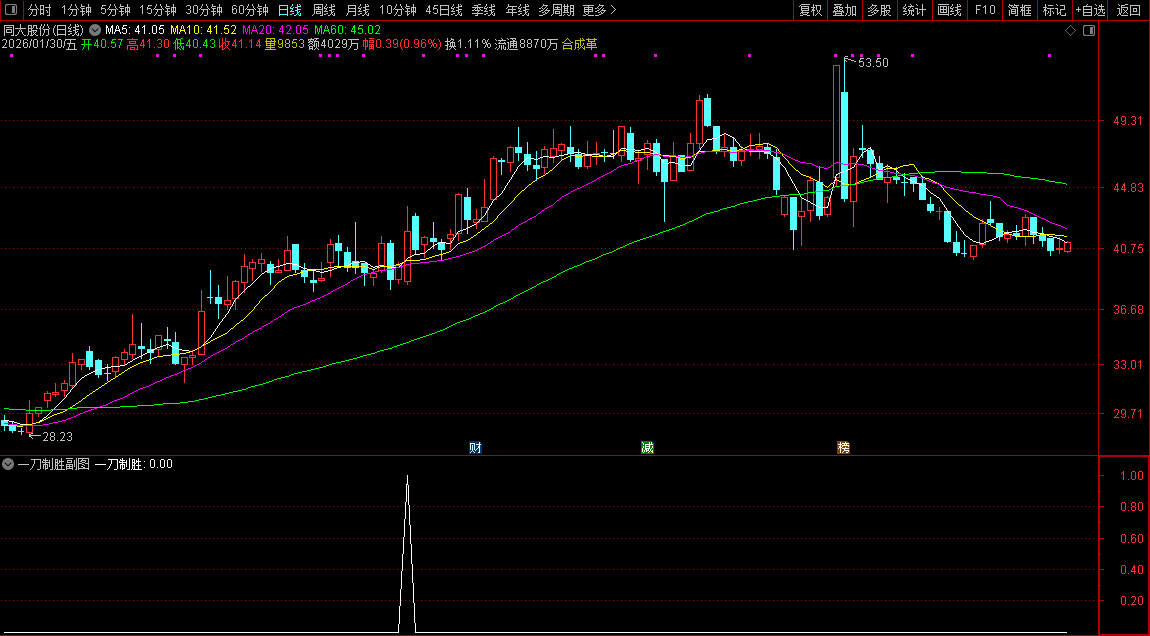Switch to the 周线 weekly period tab
This screenshot has width=1150, height=636.
click(x=324, y=10)
